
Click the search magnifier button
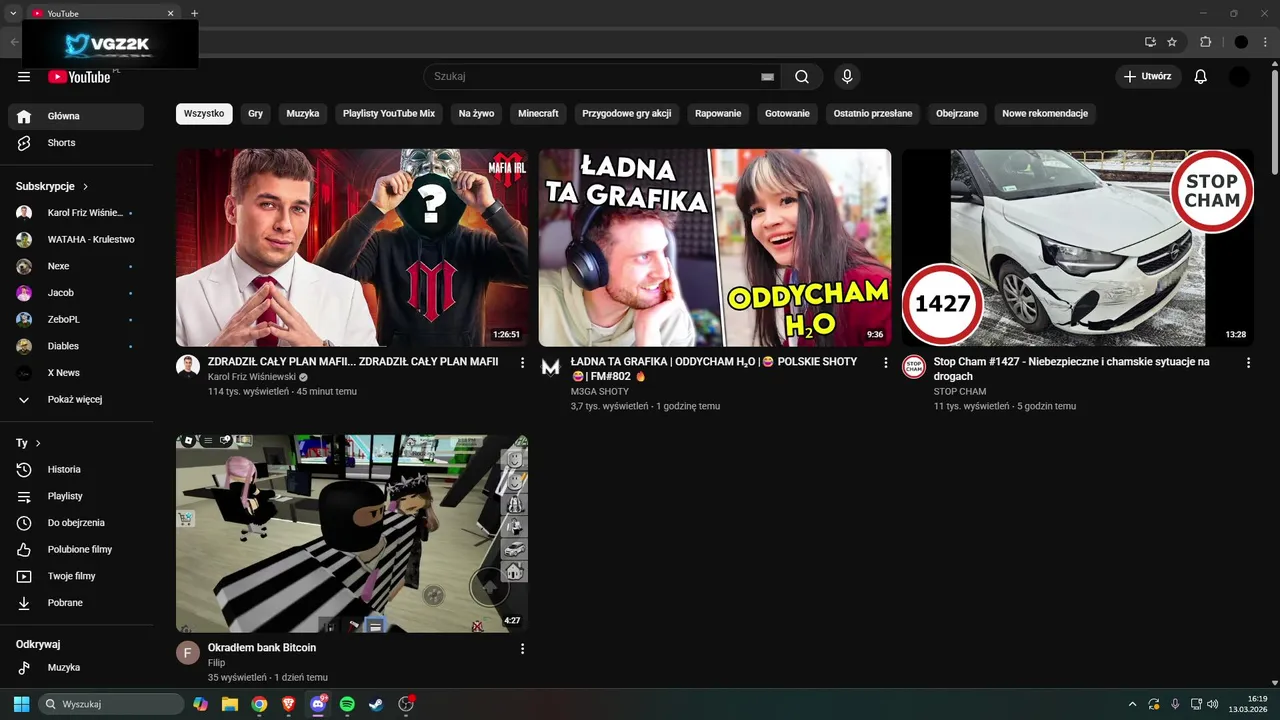[802, 77]
